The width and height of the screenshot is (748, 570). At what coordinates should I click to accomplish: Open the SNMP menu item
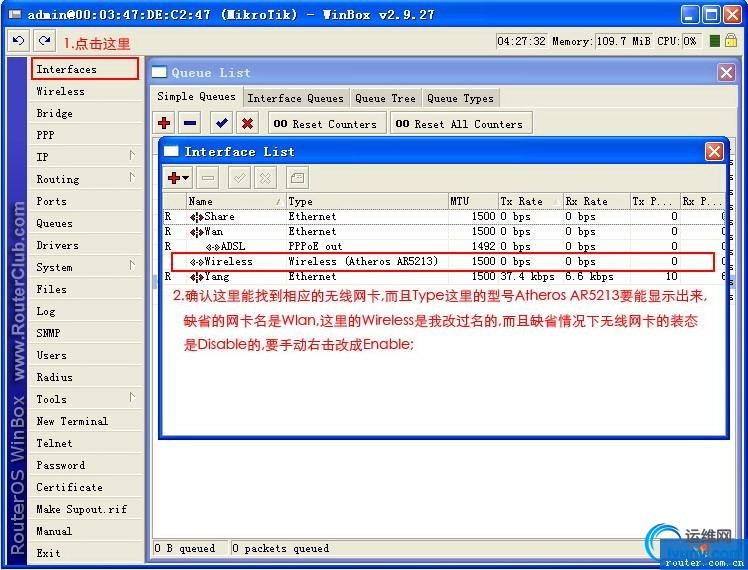[x=86, y=333]
